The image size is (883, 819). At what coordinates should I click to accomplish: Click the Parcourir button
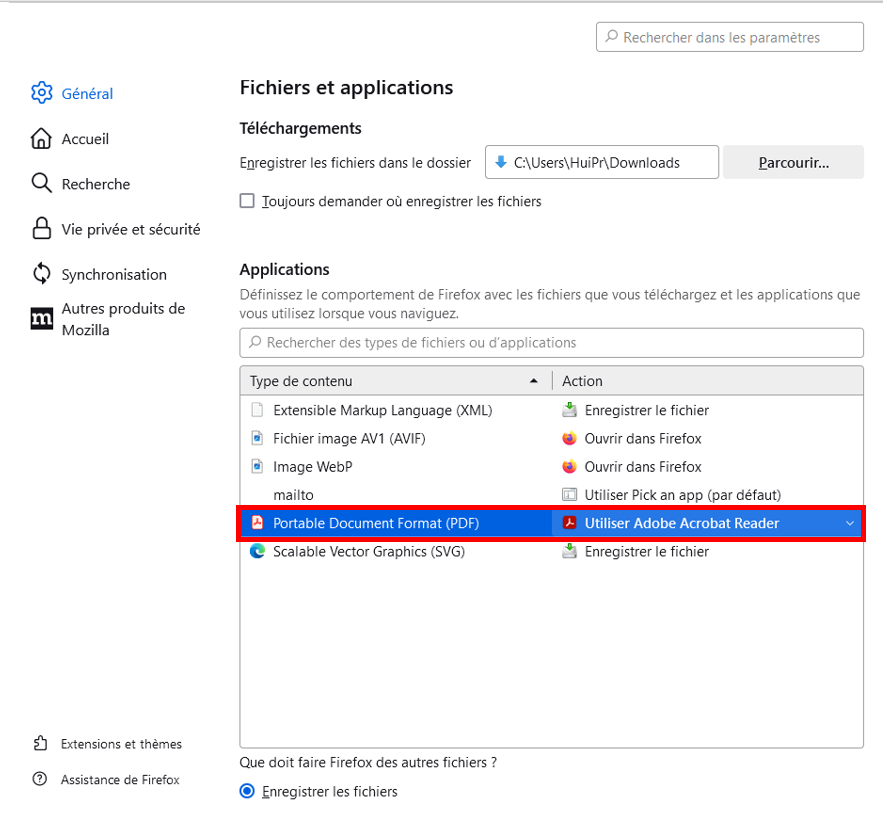click(793, 162)
